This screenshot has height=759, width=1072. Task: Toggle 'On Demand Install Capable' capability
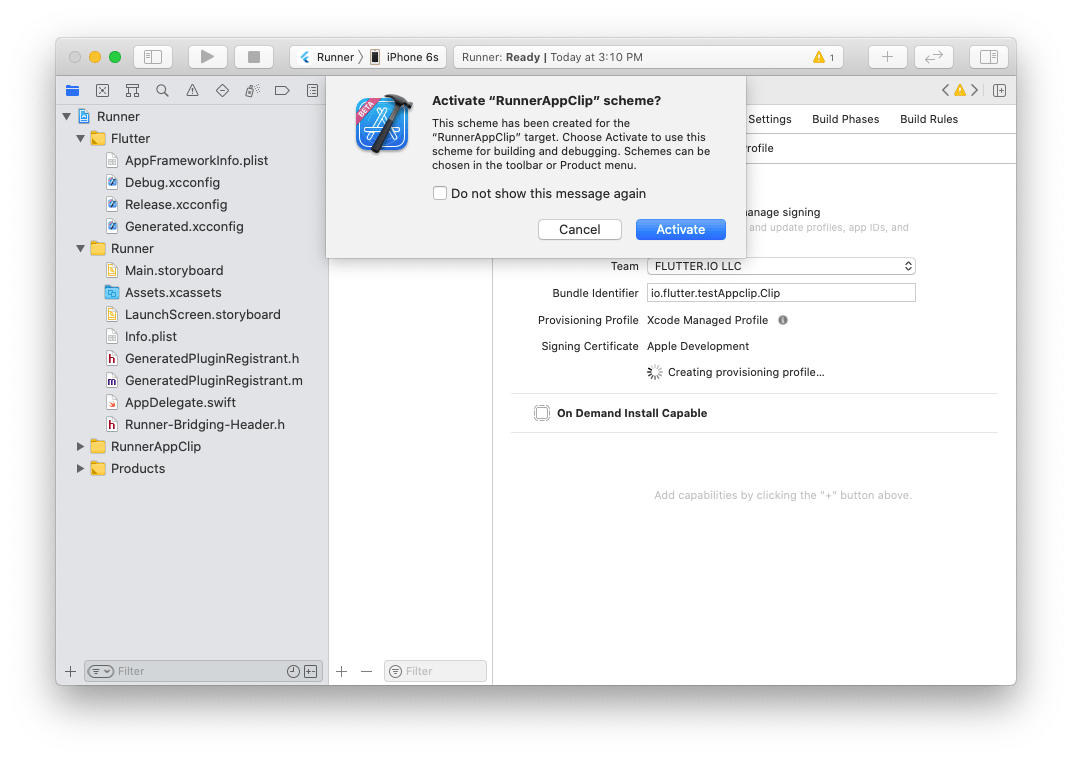[542, 412]
